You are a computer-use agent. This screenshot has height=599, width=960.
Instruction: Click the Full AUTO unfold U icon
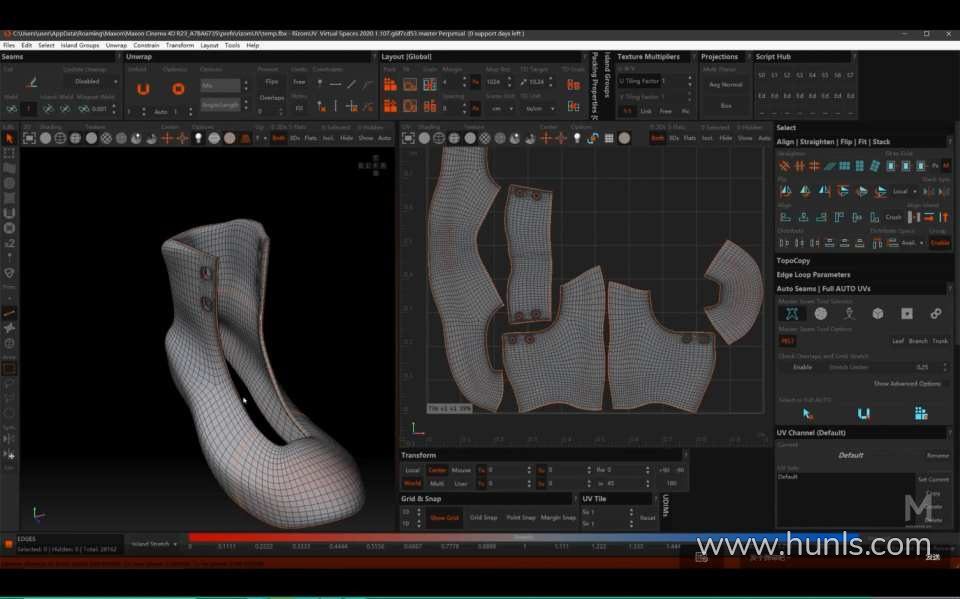pos(863,413)
